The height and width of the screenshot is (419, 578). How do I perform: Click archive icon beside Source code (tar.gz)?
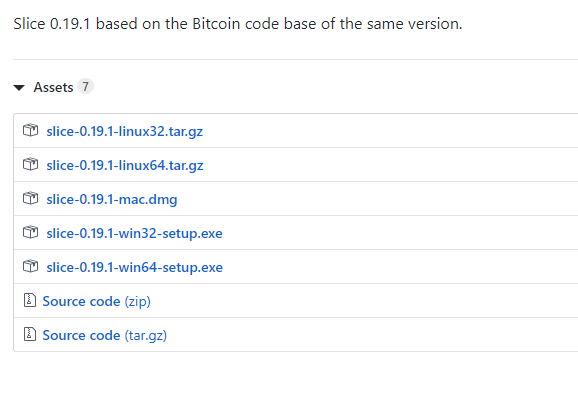(x=30, y=334)
